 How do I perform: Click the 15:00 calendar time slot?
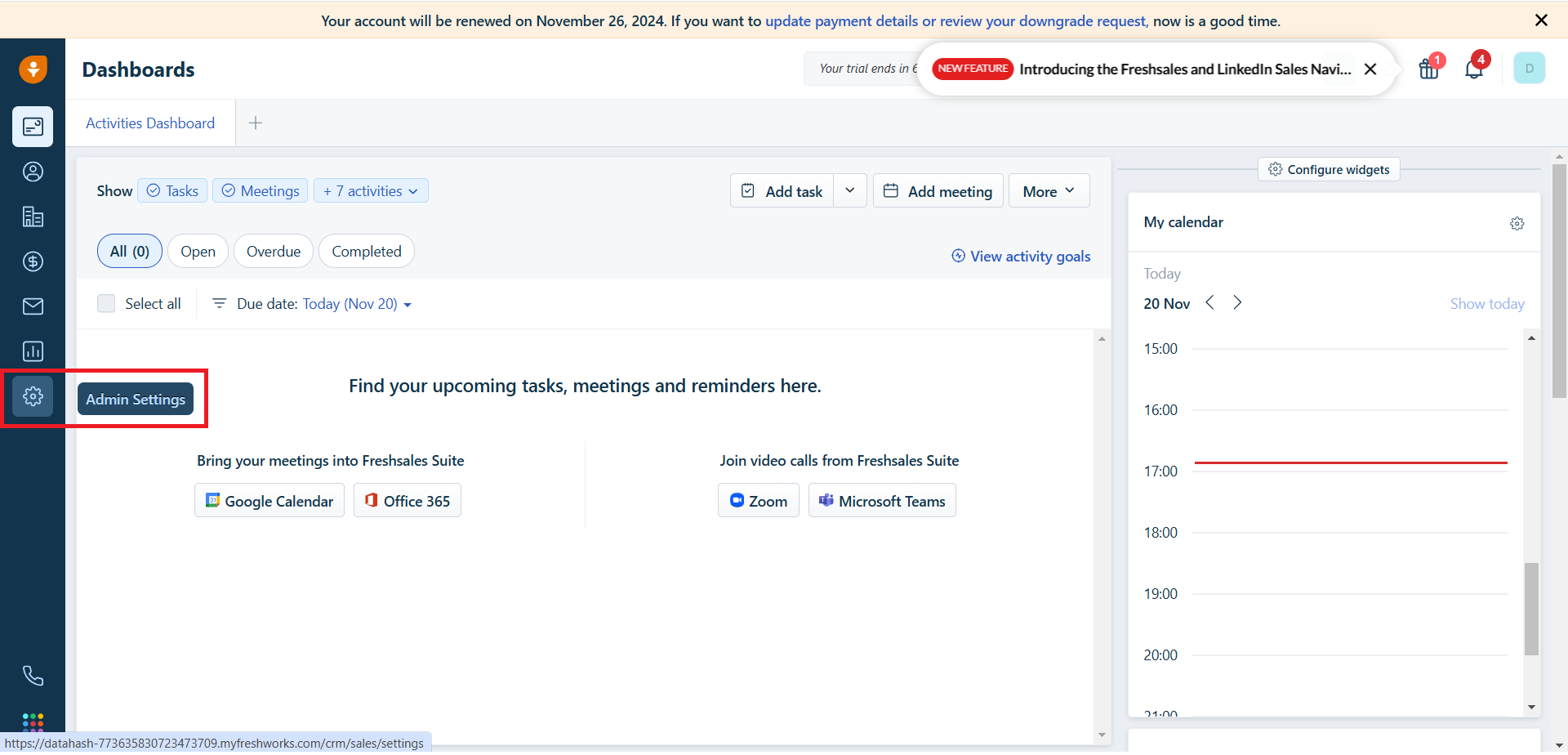point(1350,349)
